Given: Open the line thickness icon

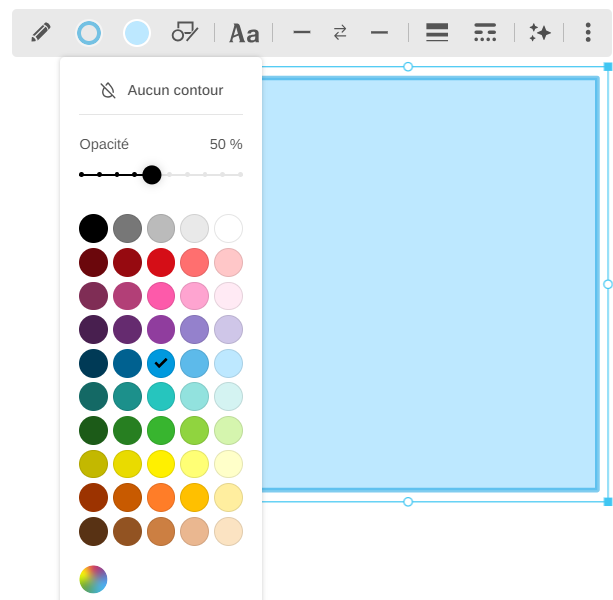Looking at the screenshot, I should pos(437,33).
